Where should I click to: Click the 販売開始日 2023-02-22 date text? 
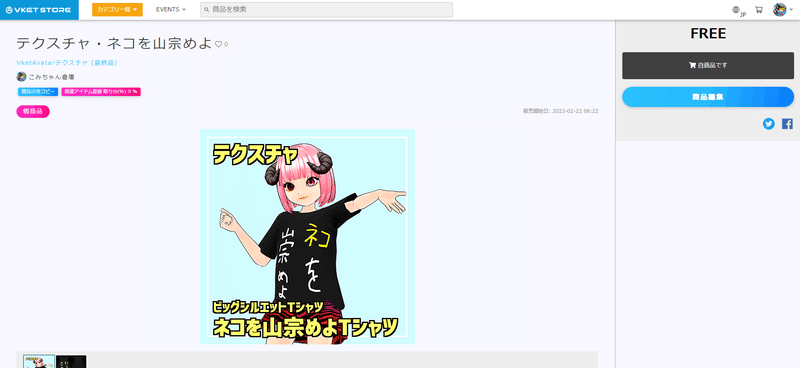[561, 111]
